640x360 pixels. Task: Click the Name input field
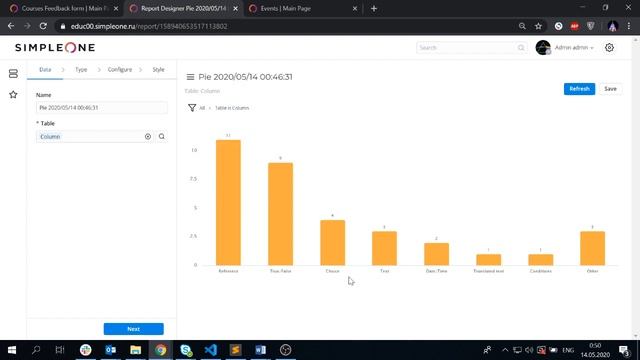pyautogui.click(x=102, y=108)
